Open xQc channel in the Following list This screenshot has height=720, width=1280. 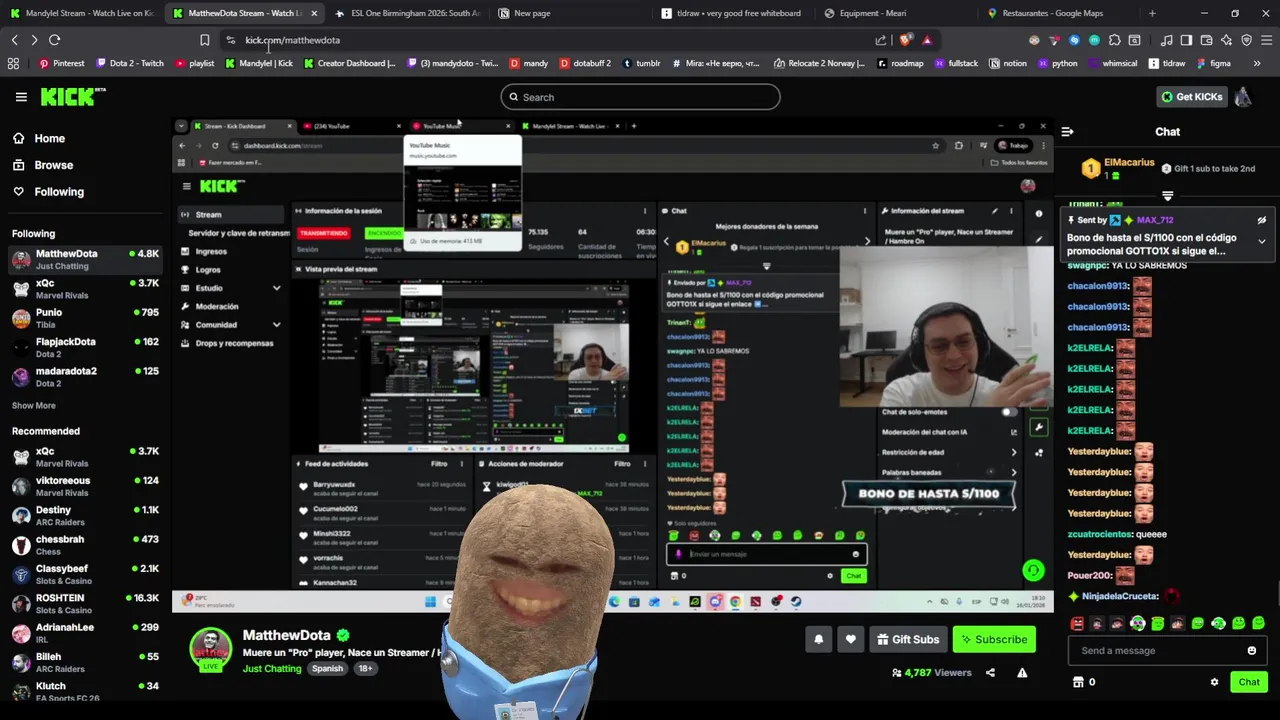coord(85,289)
